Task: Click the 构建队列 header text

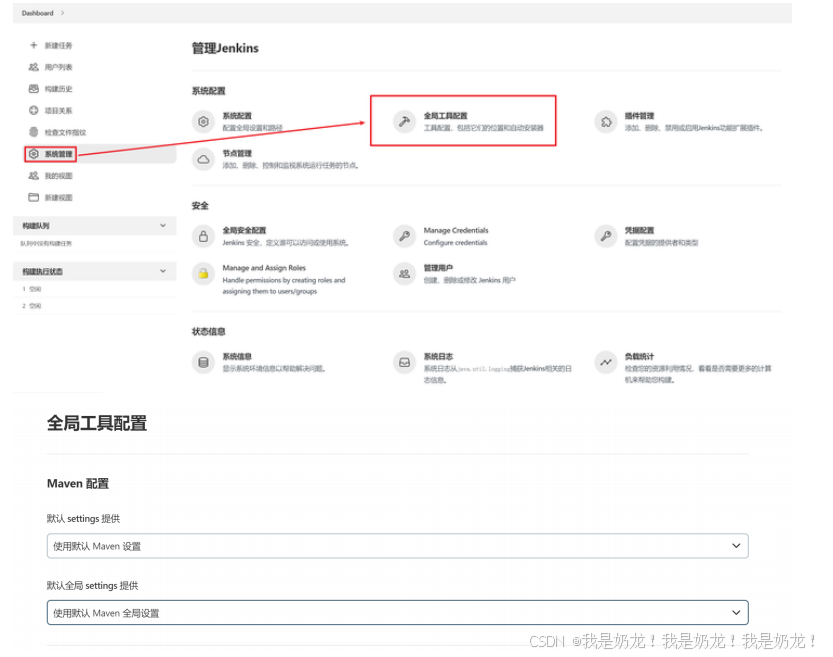Action: click(36, 226)
